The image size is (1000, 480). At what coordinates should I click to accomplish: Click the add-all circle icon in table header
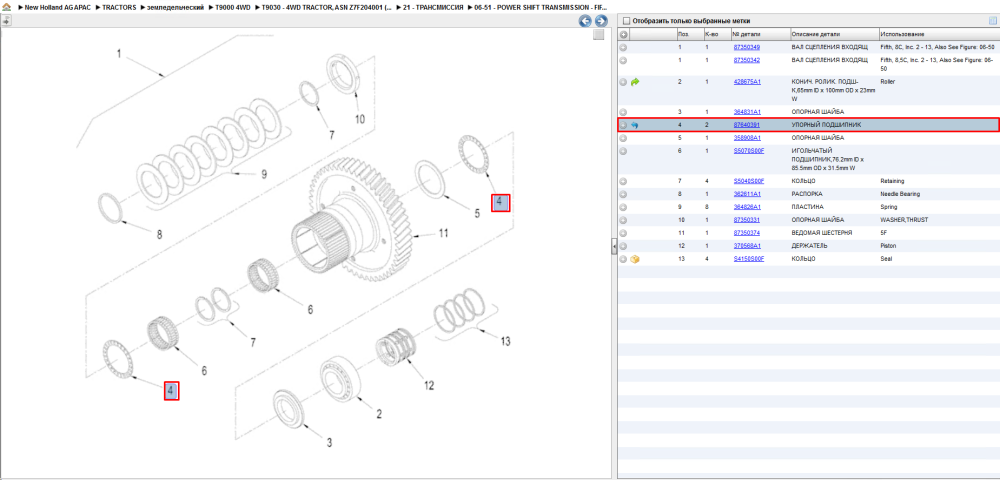point(624,34)
